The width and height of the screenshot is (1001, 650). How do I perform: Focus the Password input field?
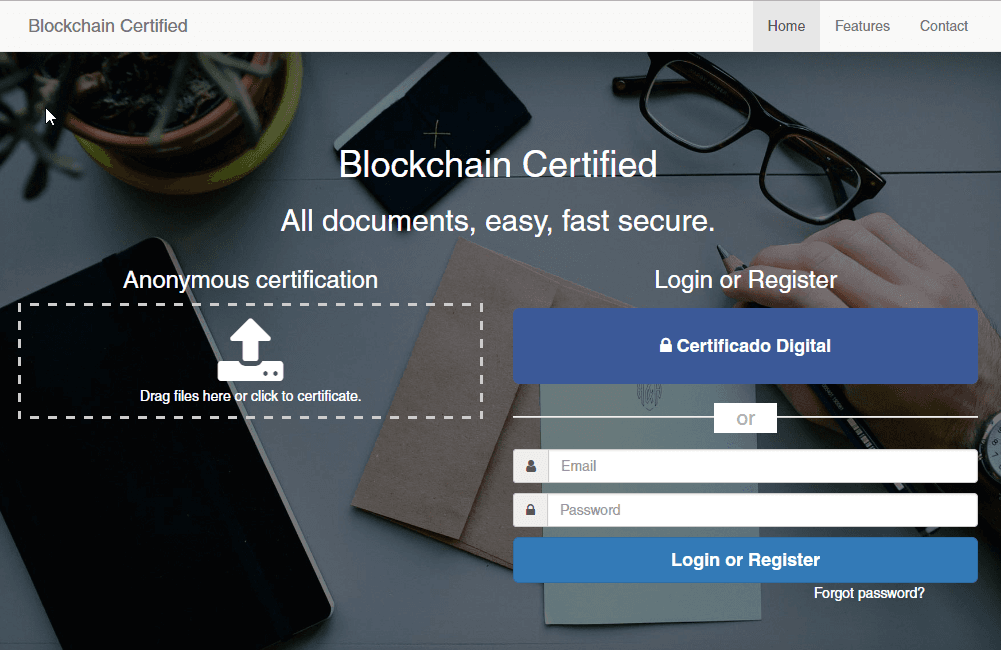(x=762, y=510)
